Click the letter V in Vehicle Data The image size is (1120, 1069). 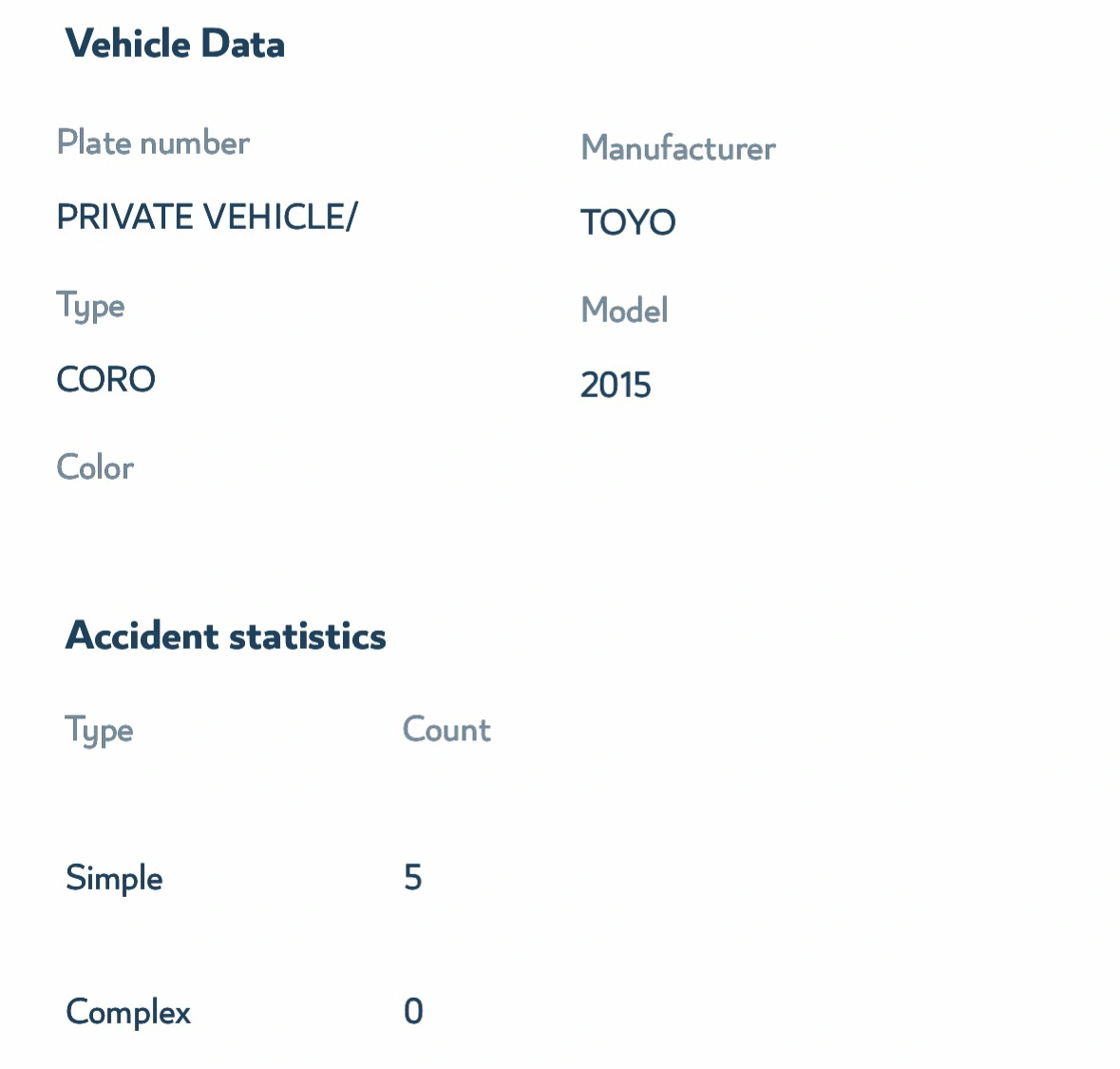pyautogui.click(x=79, y=44)
